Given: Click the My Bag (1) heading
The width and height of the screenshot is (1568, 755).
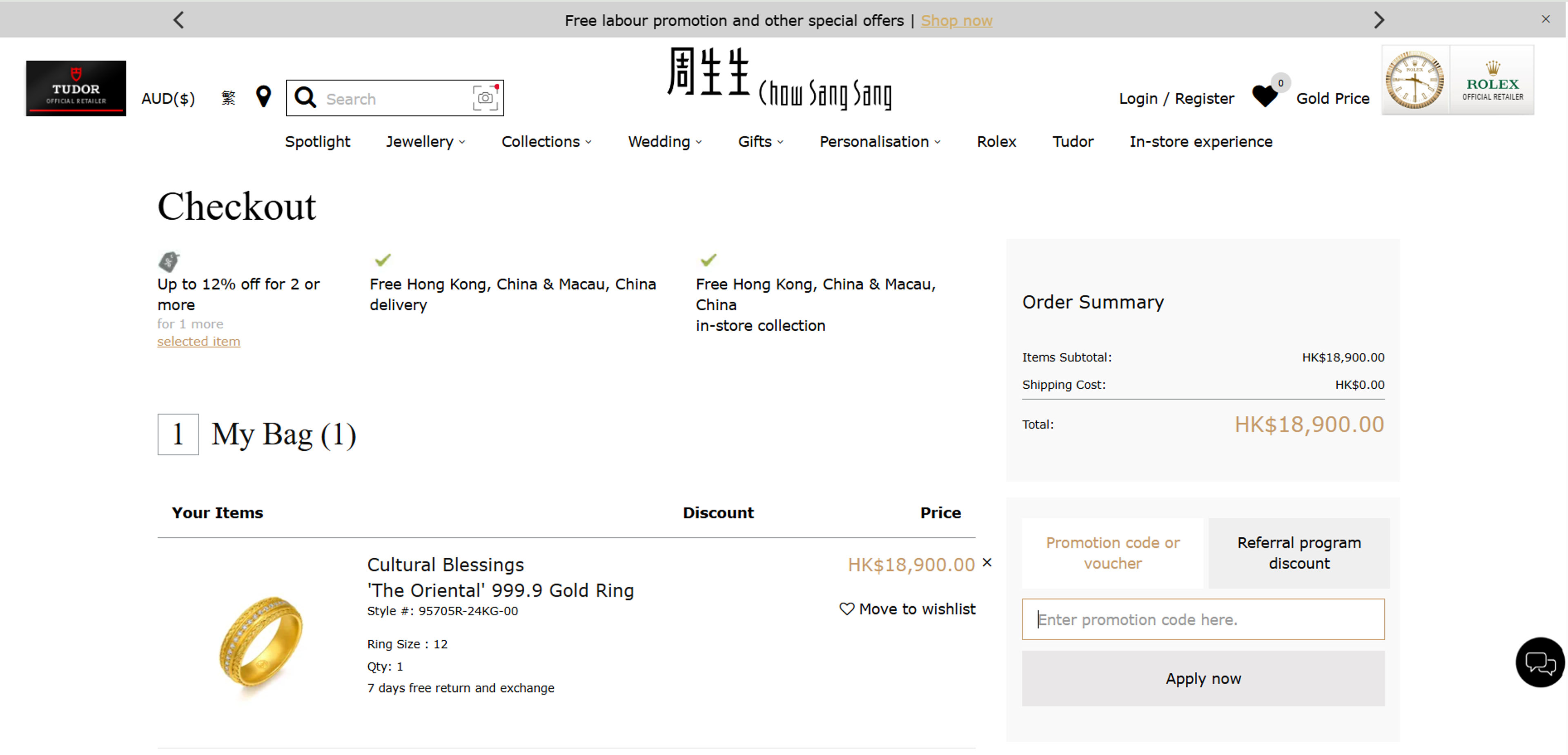Looking at the screenshot, I should click(284, 435).
